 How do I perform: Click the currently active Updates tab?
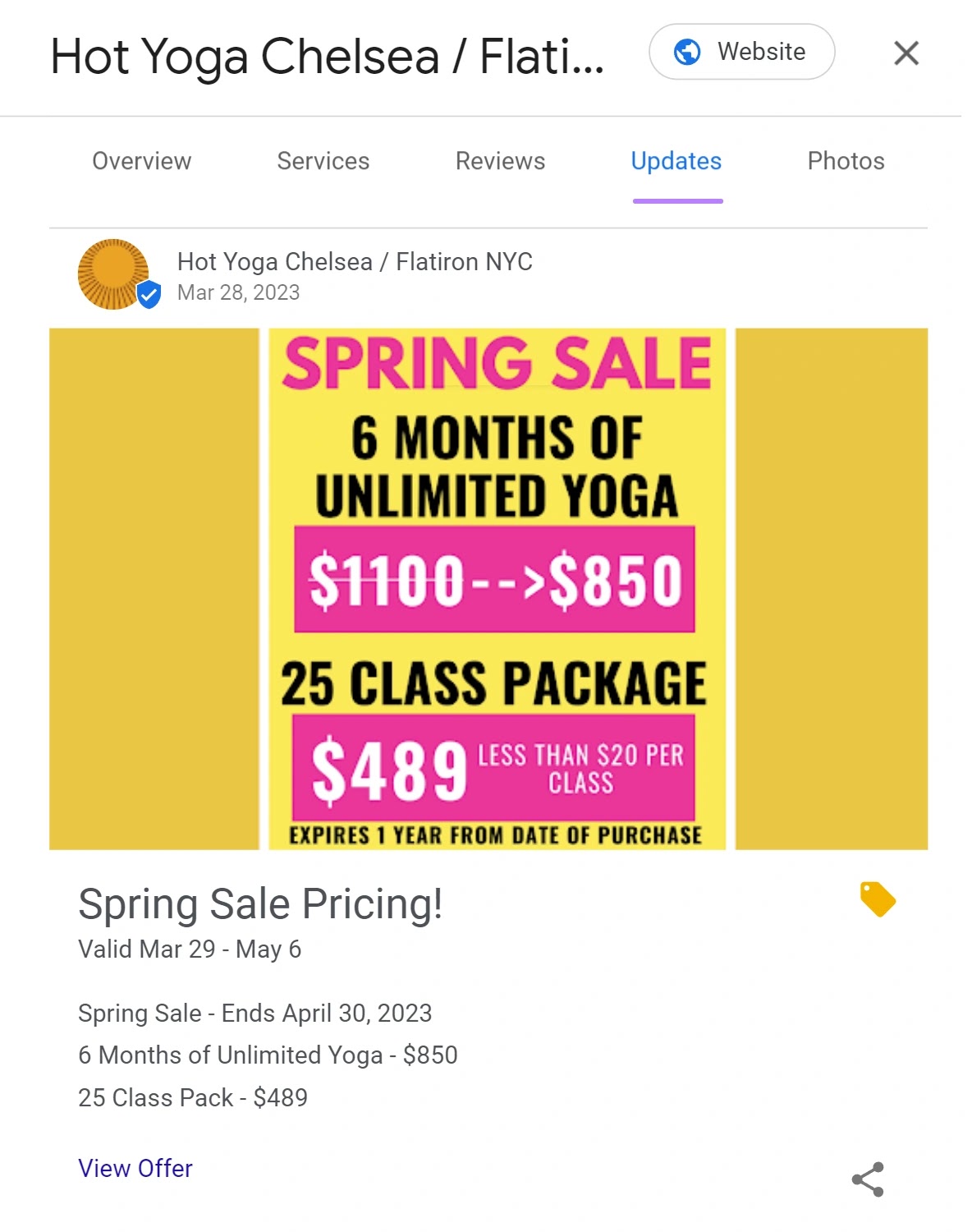click(x=676, y=161)
